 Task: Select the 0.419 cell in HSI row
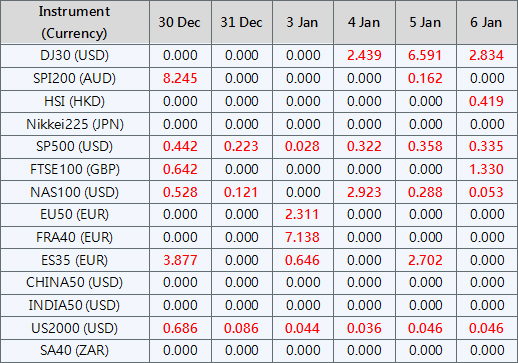click(x=487, y=101)
